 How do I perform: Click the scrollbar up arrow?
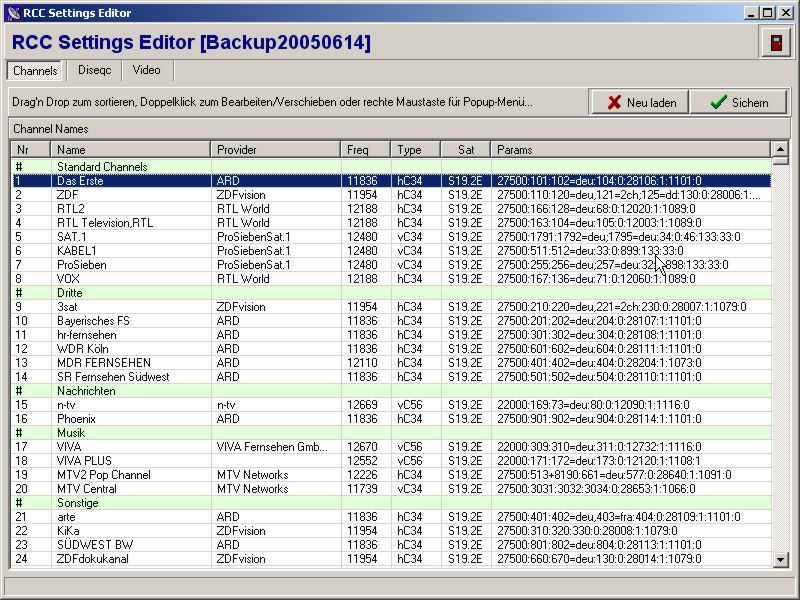point(780,149)
